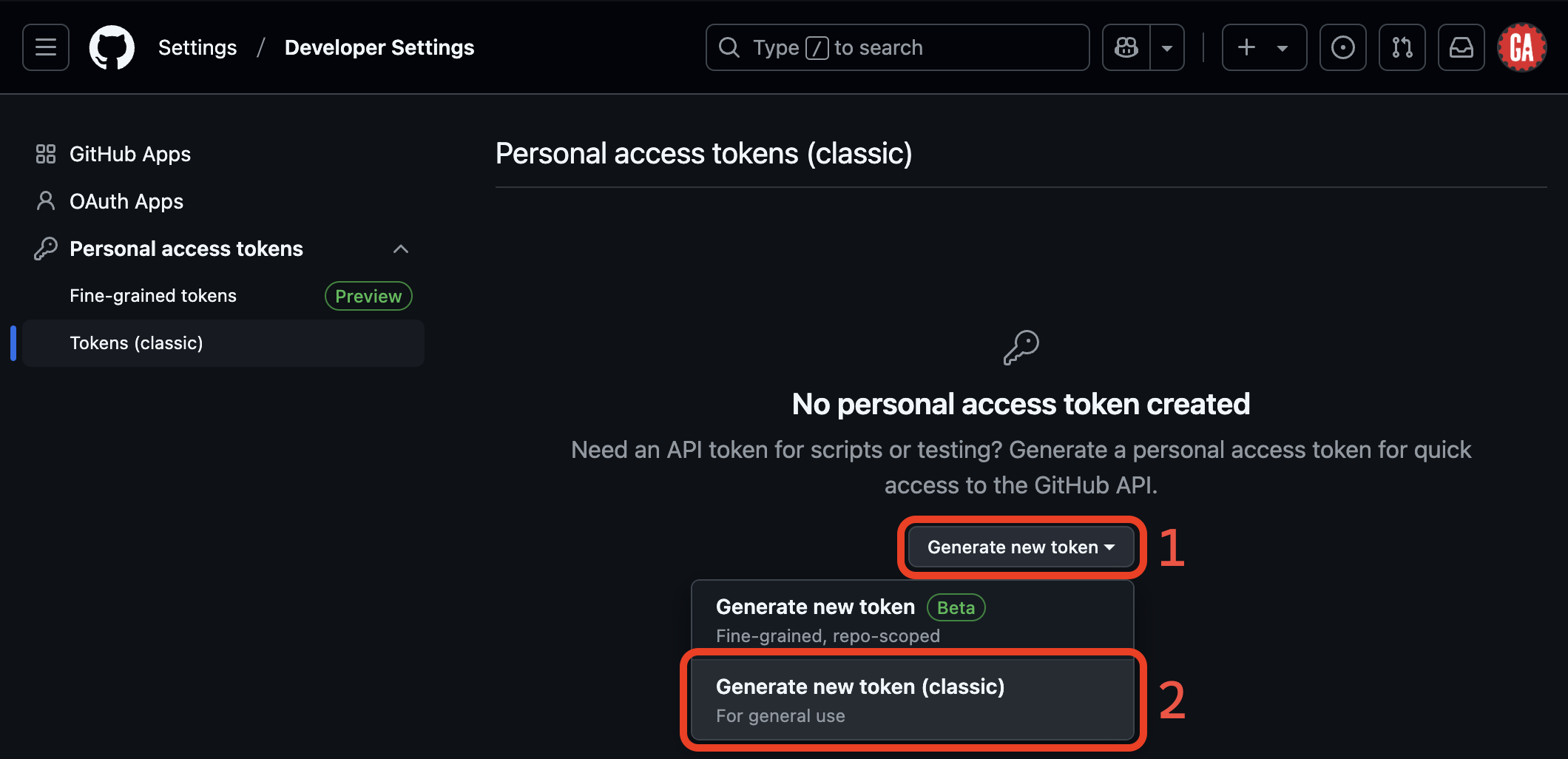Open the dropdown arrow beside the plus icon
The width and height of the screenshot is (1568, 759).
point(1283,47)
